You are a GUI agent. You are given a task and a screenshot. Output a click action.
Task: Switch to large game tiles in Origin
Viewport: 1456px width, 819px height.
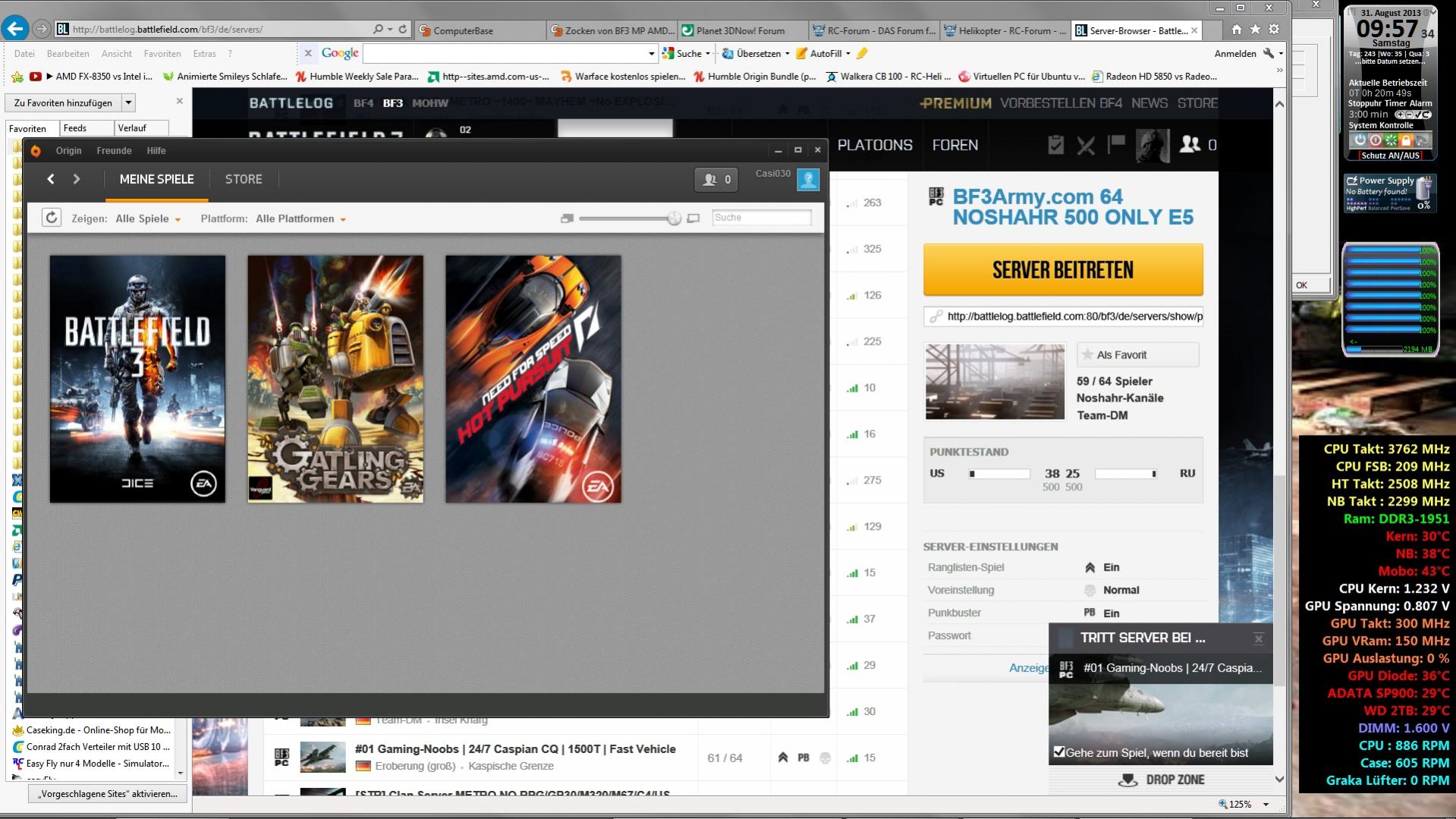click(x=693, y=219)
